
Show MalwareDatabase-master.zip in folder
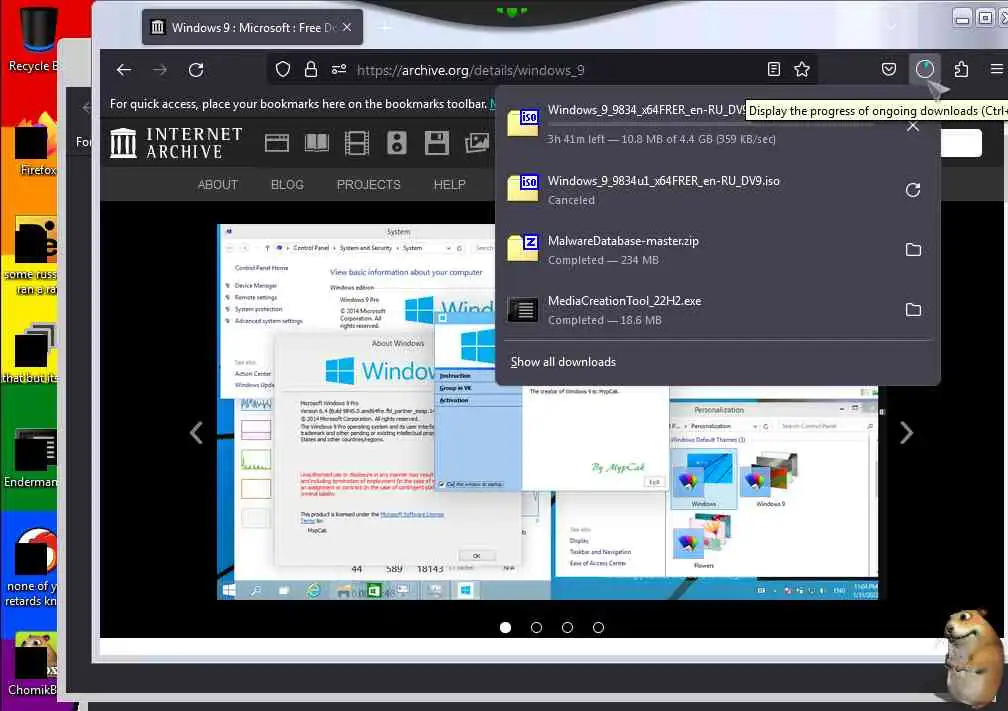coord(913,249)
